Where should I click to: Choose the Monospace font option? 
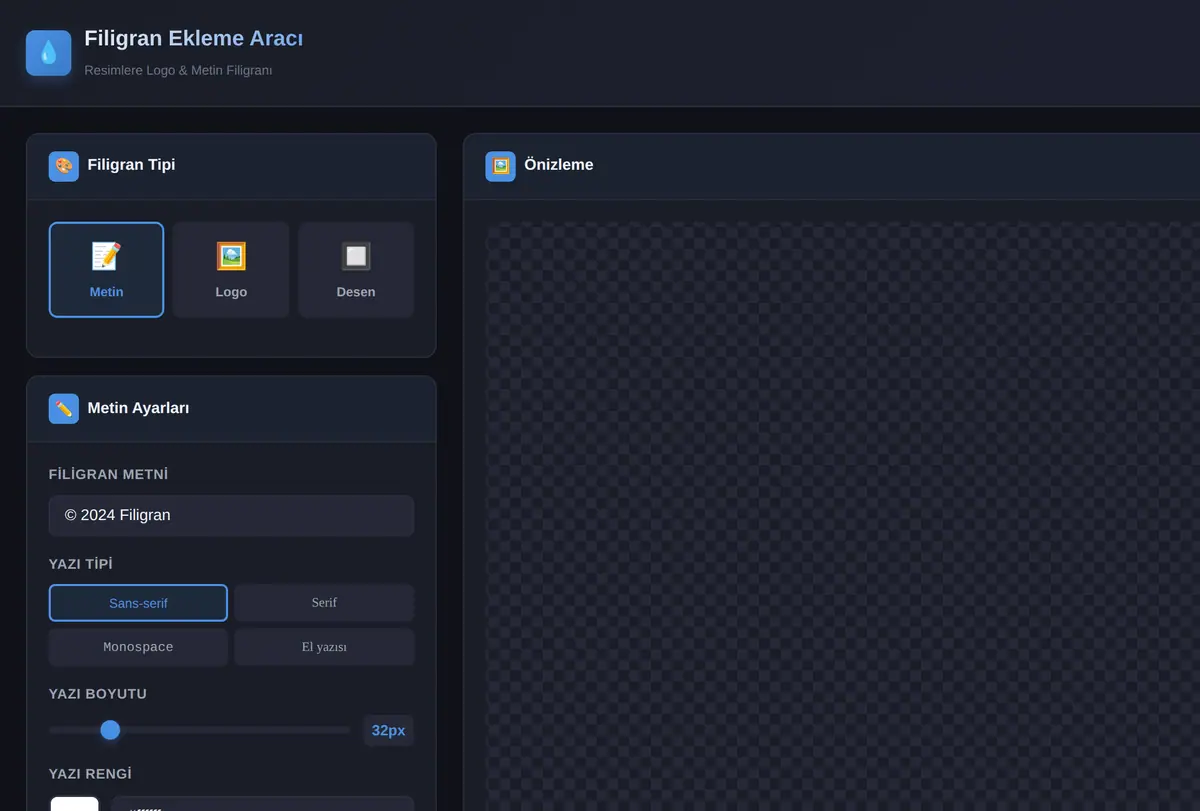[x=138, y=647]
